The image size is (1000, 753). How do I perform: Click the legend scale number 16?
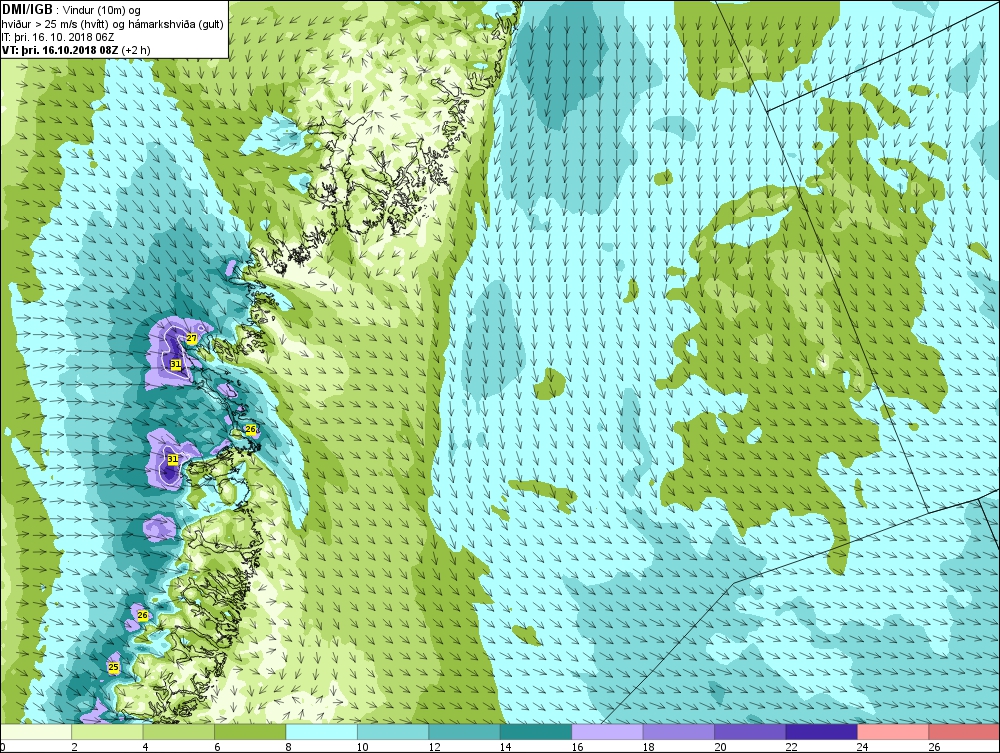(x=577, y=747)
